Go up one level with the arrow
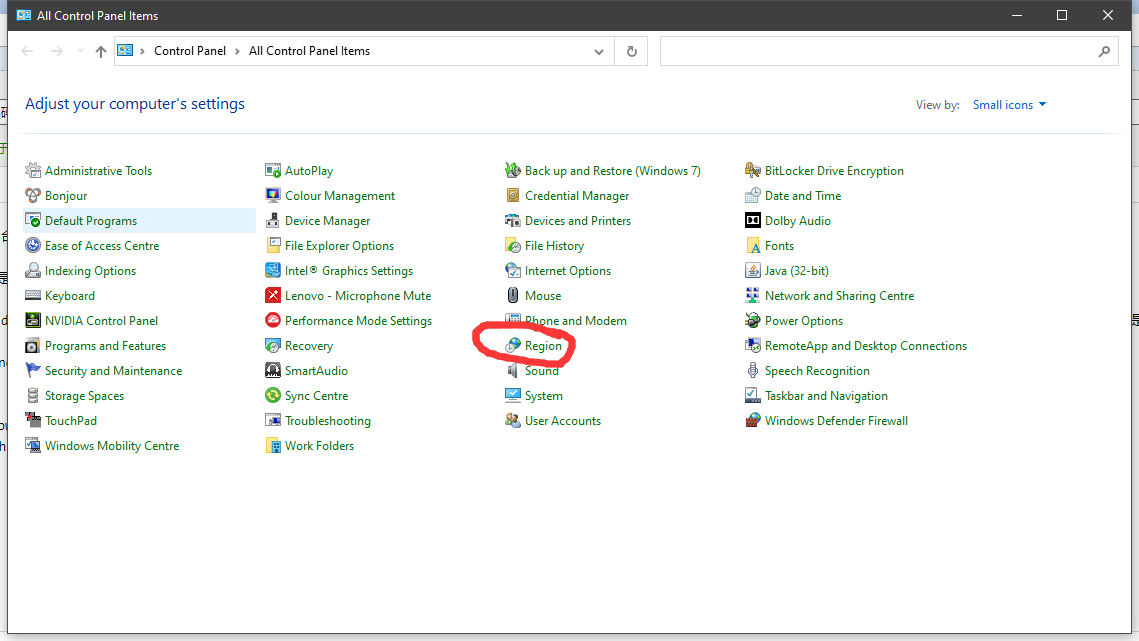Image resolution: width=1139 pixels, height=641 pixels. [101, 51]
